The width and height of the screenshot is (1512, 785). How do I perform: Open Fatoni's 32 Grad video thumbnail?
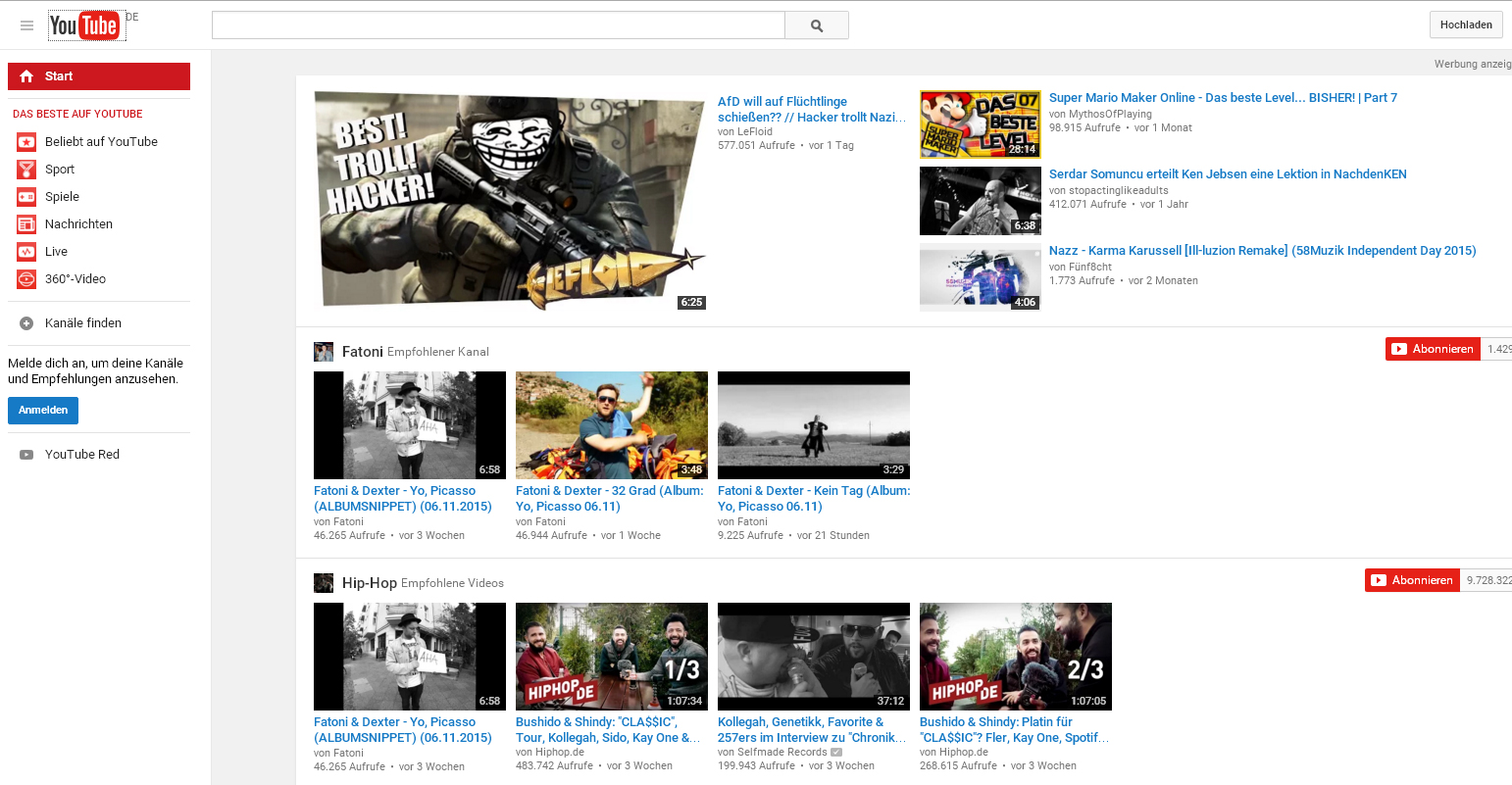point(612,425)
